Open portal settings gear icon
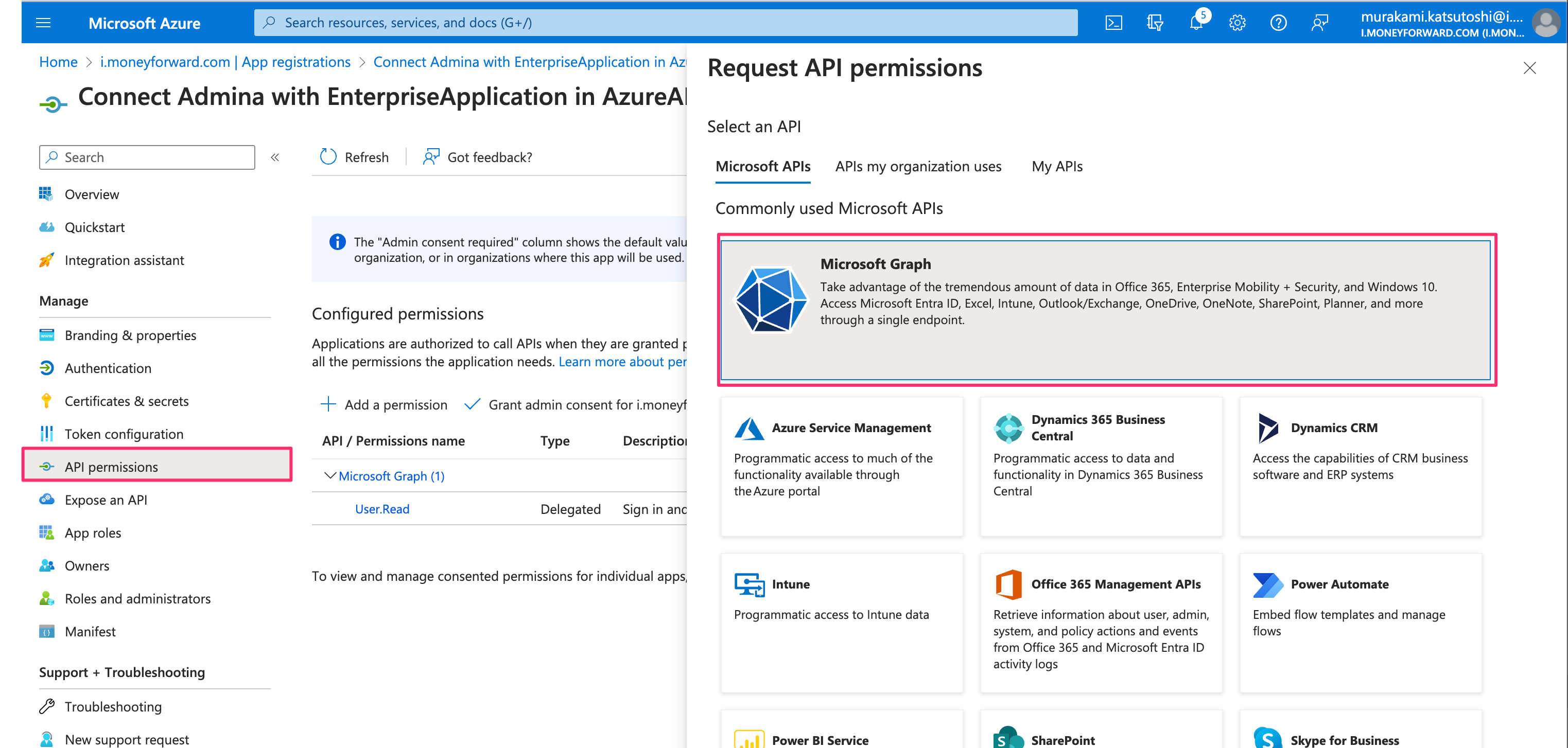The image size is (1568, 748). 1237,23
